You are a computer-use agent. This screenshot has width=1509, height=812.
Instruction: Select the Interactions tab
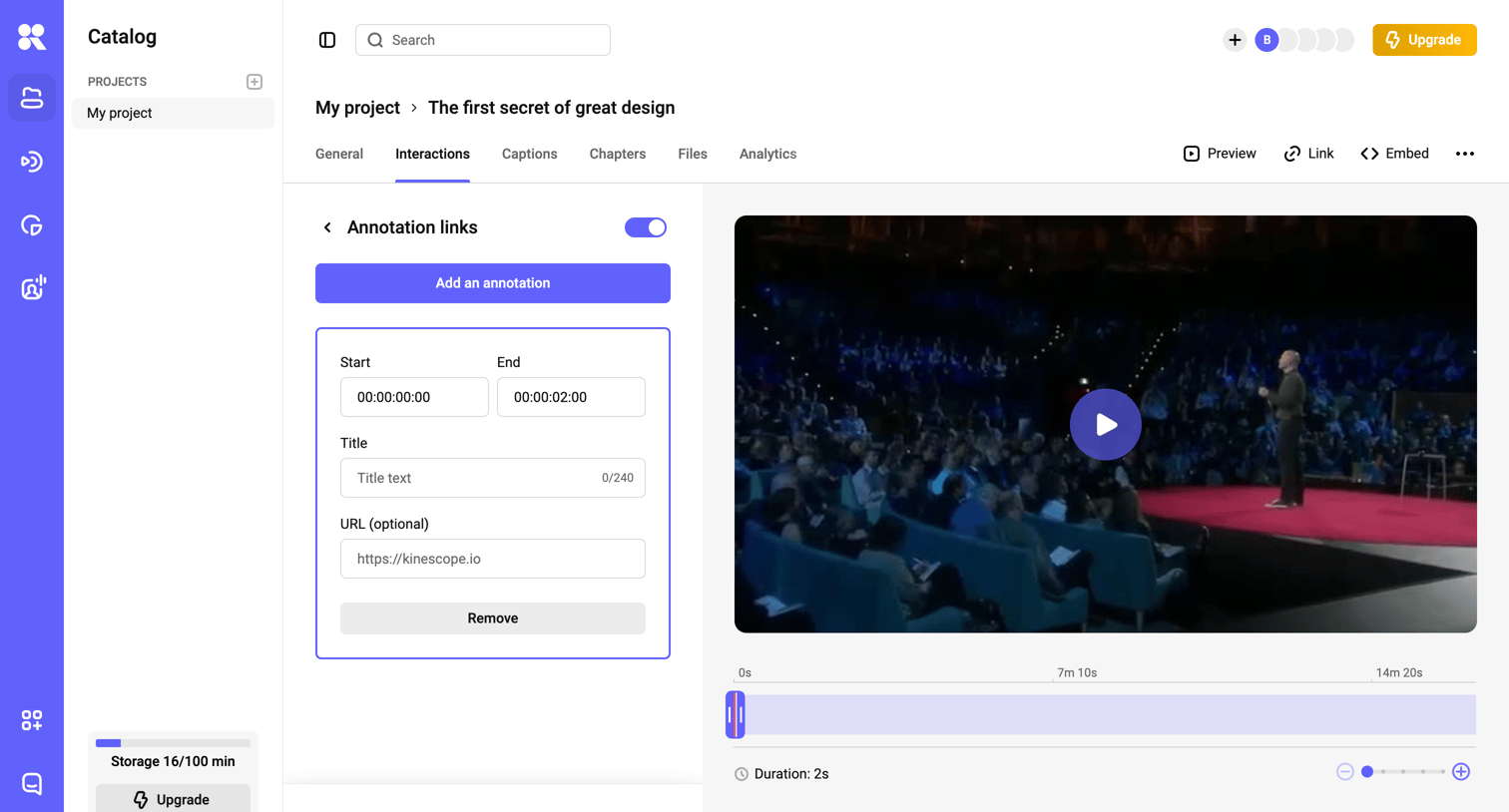point(432,154)
